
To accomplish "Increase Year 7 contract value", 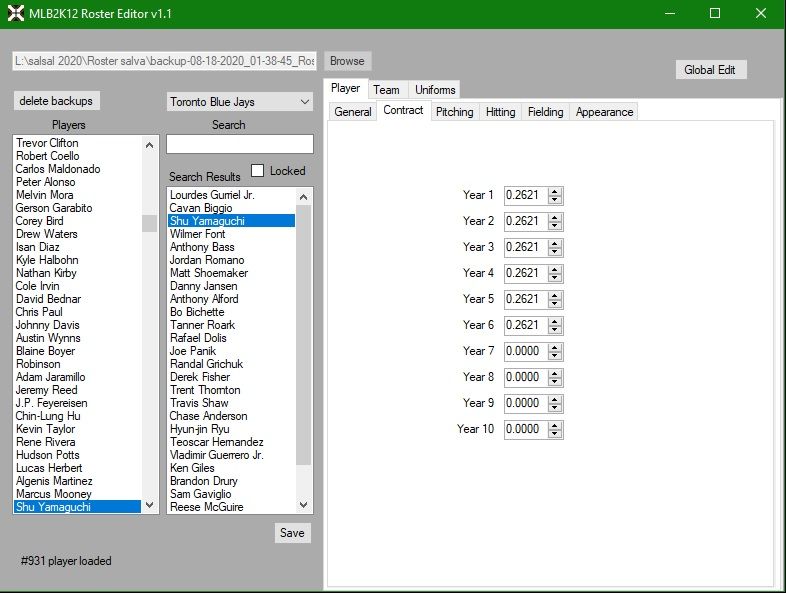I will [x=554, y=348].
